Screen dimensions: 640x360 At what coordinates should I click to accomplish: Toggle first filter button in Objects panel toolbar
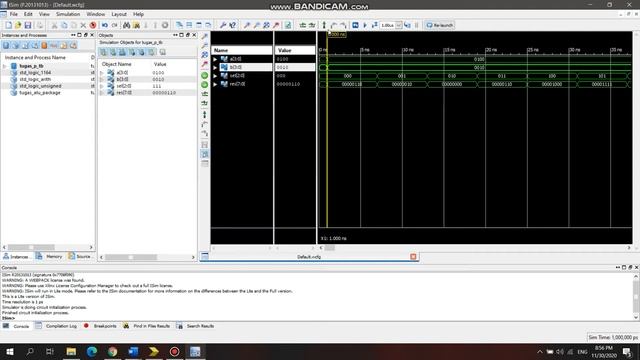tap(104, 52)
